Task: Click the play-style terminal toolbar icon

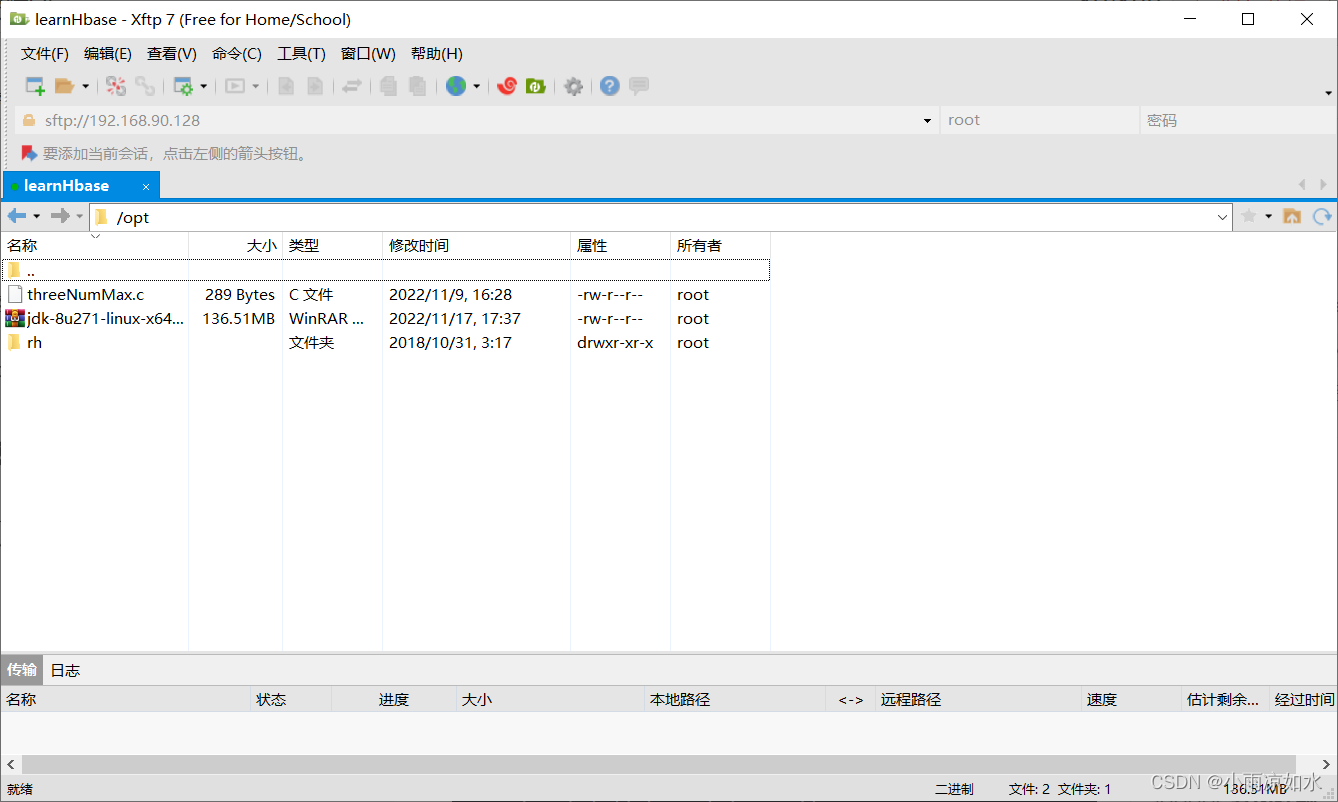Action: (x=235, y=86)
